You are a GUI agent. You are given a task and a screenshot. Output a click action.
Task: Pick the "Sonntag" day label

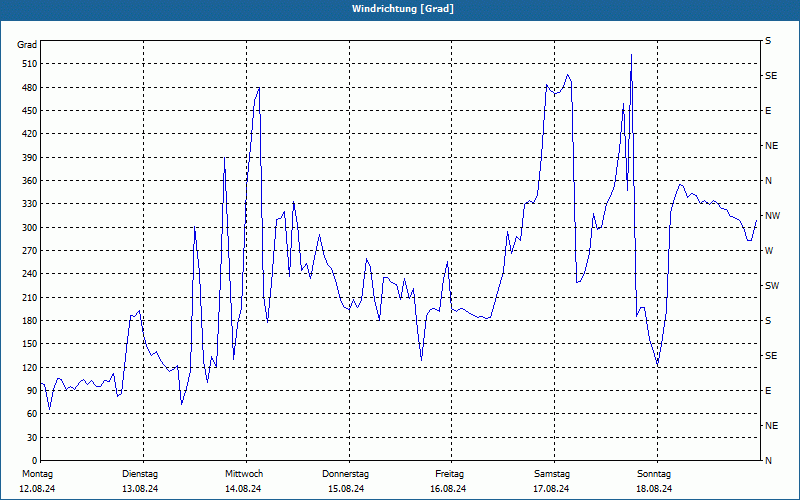click(x=654, y=474)
